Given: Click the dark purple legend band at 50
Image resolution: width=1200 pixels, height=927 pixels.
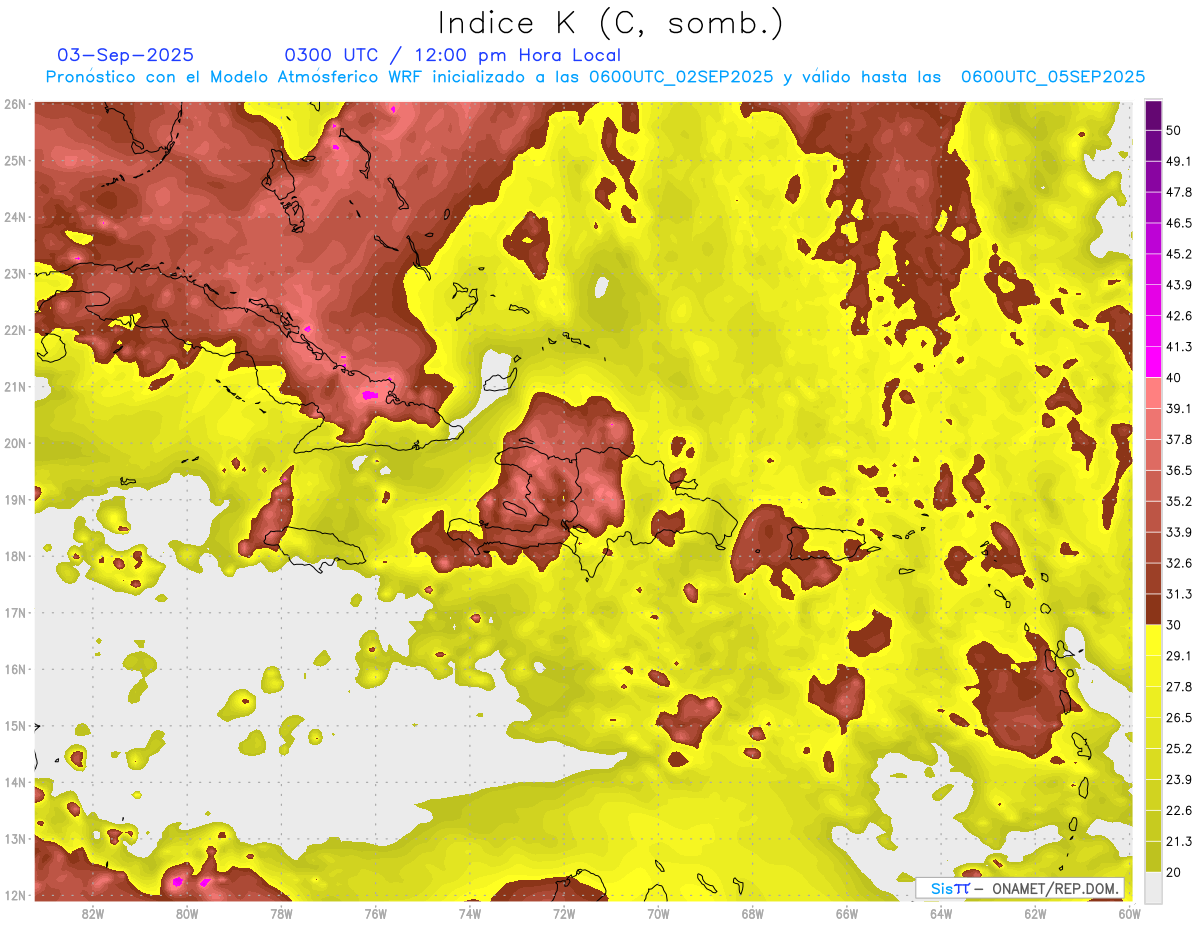Looking at the screenshot, I should [1153, 115].
